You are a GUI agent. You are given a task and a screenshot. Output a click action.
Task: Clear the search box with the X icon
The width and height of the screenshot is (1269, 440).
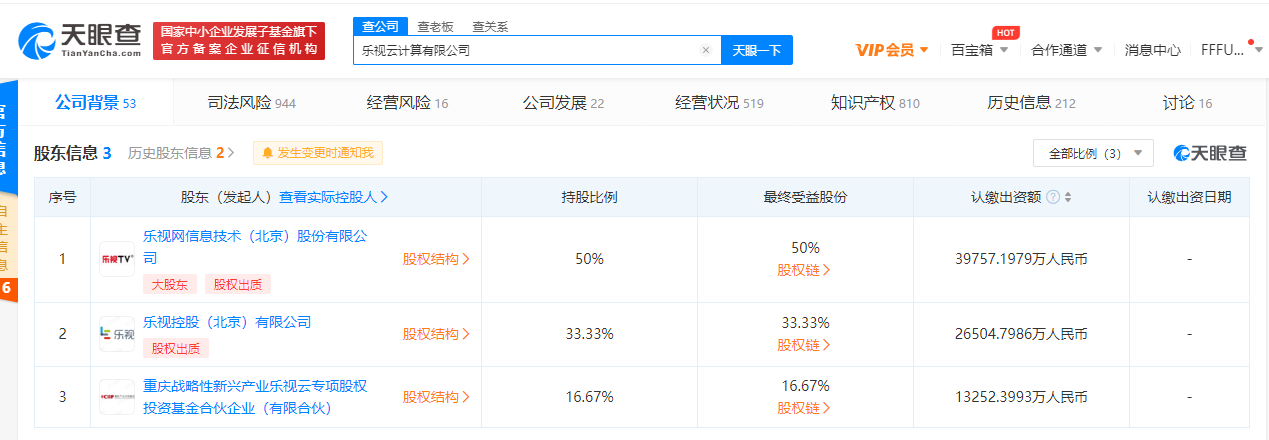point(705,50)
